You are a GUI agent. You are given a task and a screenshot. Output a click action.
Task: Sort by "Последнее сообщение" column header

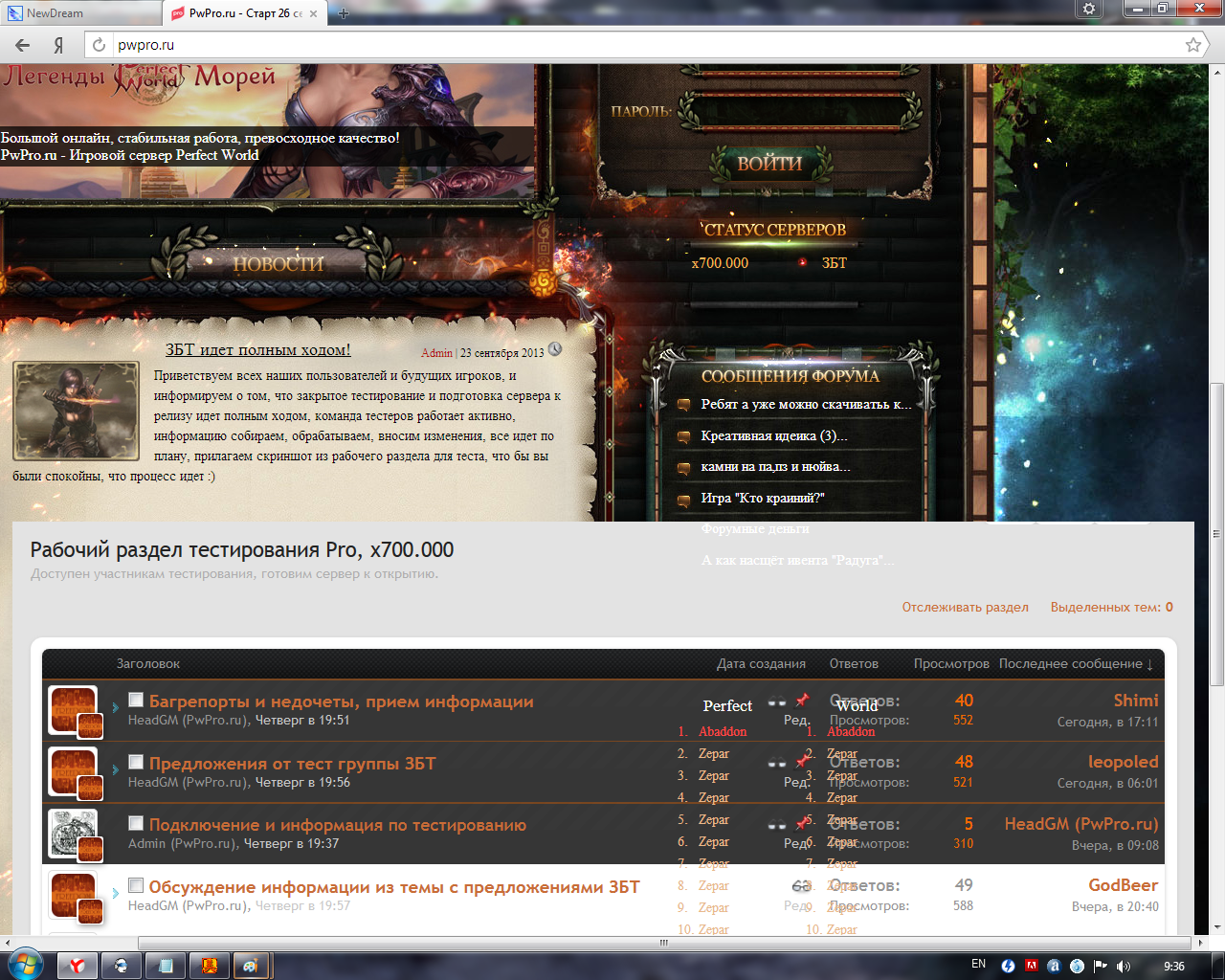1075,664
